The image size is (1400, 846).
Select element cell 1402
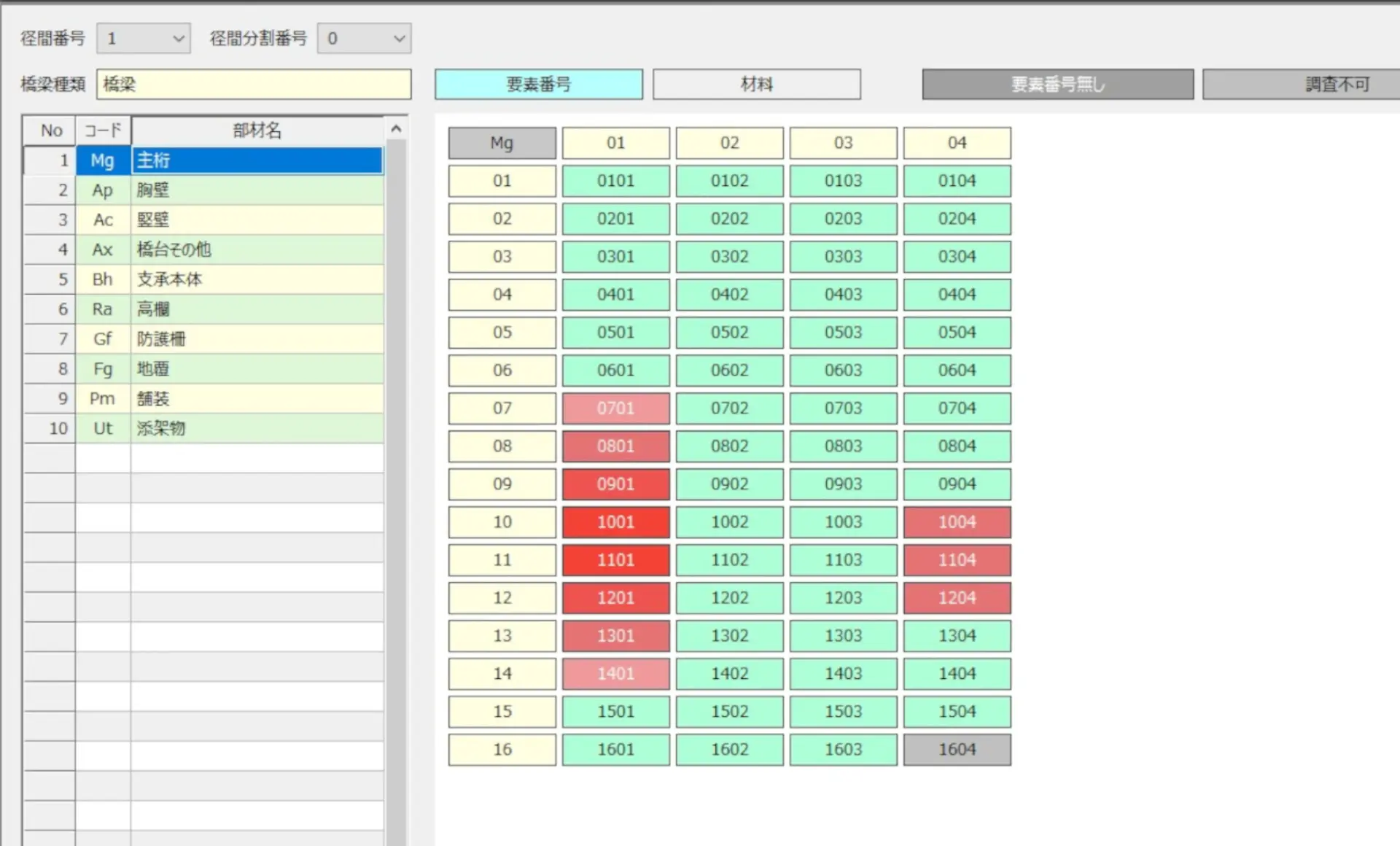[730, 674]
